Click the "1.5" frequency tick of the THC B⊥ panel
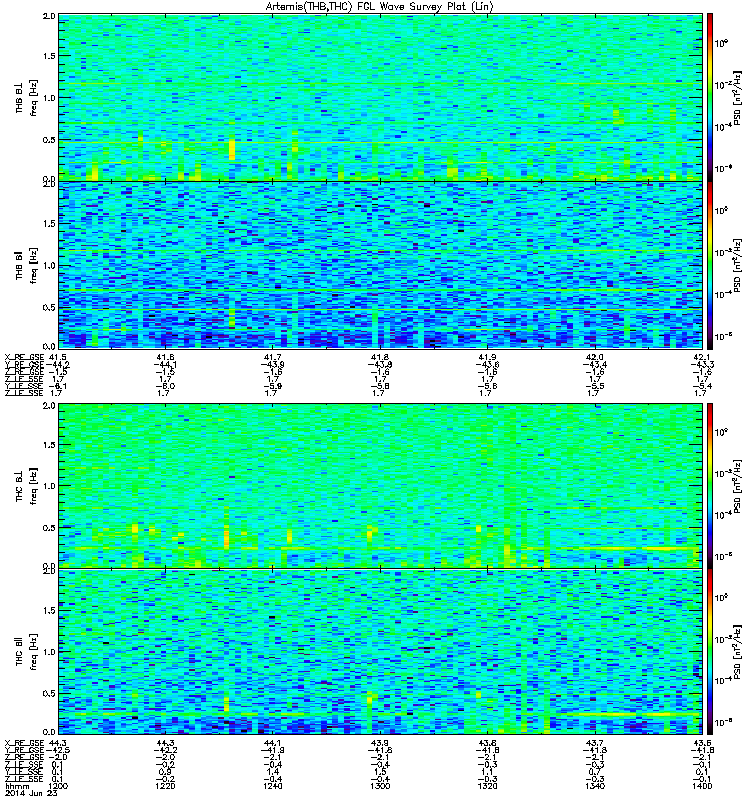The height and width of the screenshot is (800, 750). click(x=49, y=445)
